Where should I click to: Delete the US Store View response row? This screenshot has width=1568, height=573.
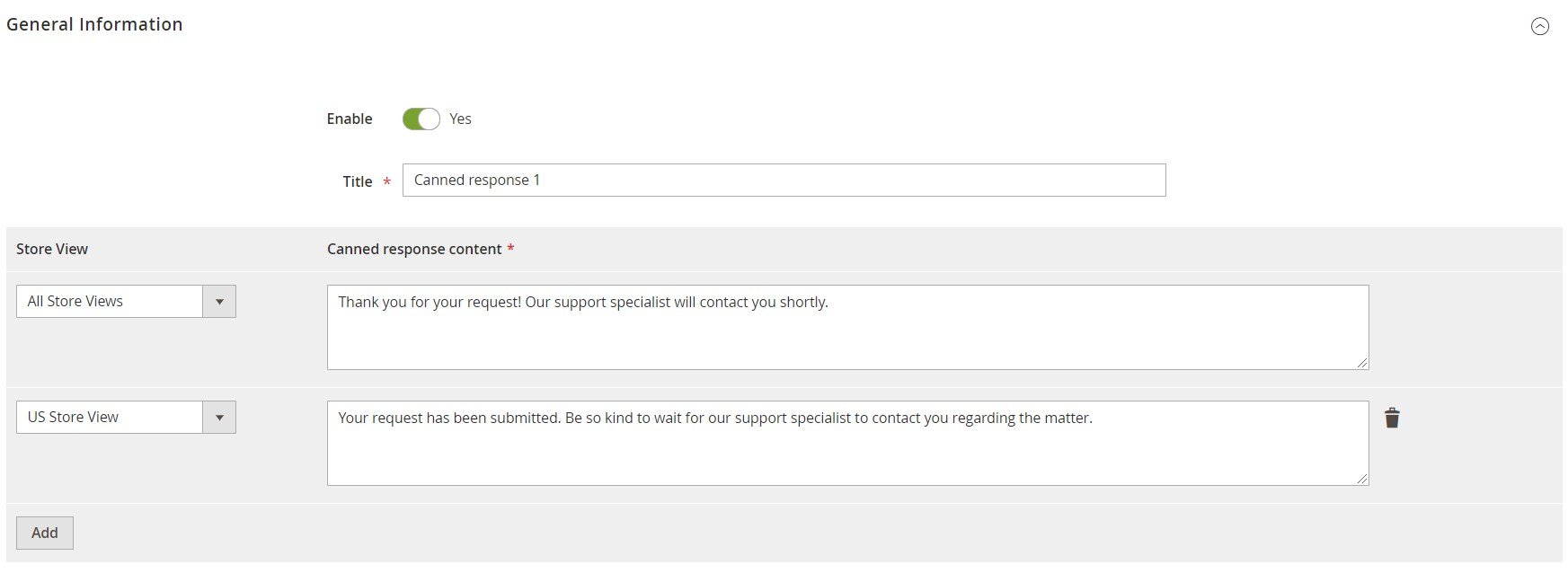(1392, 418)
